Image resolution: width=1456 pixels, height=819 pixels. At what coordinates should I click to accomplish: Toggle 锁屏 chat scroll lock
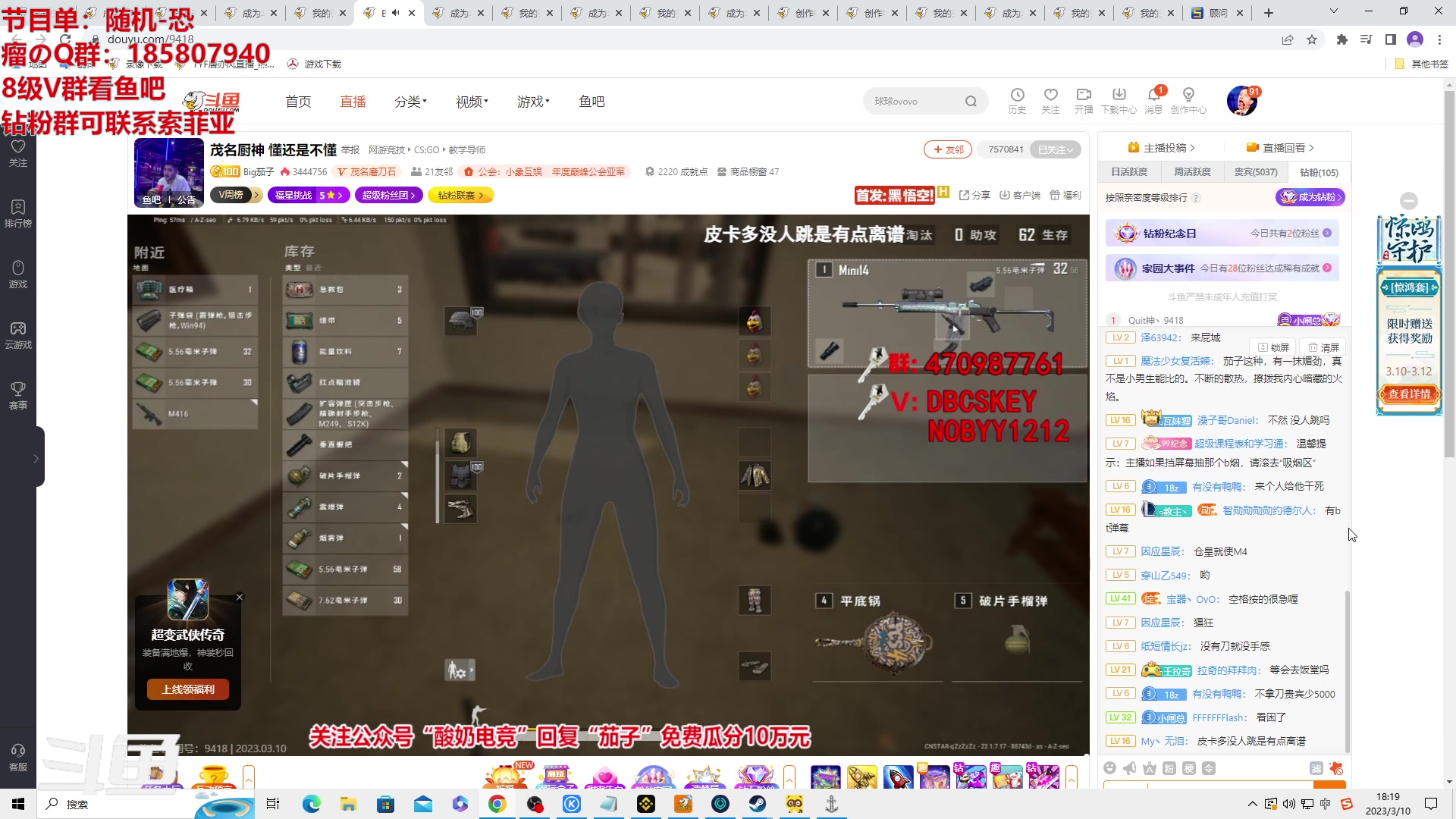(1274, 347)
